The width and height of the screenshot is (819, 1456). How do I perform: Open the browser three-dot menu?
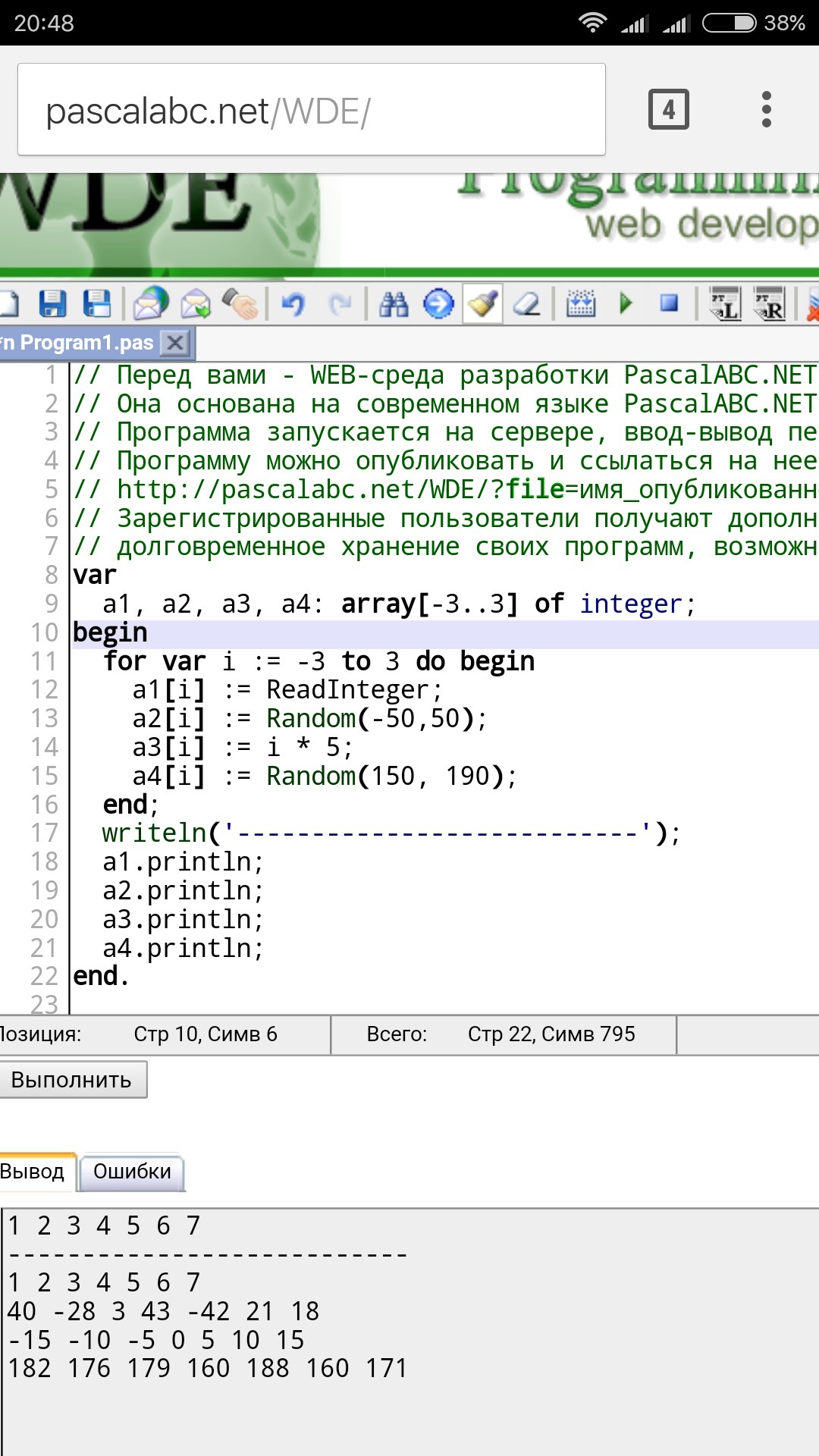click(767, 110)
